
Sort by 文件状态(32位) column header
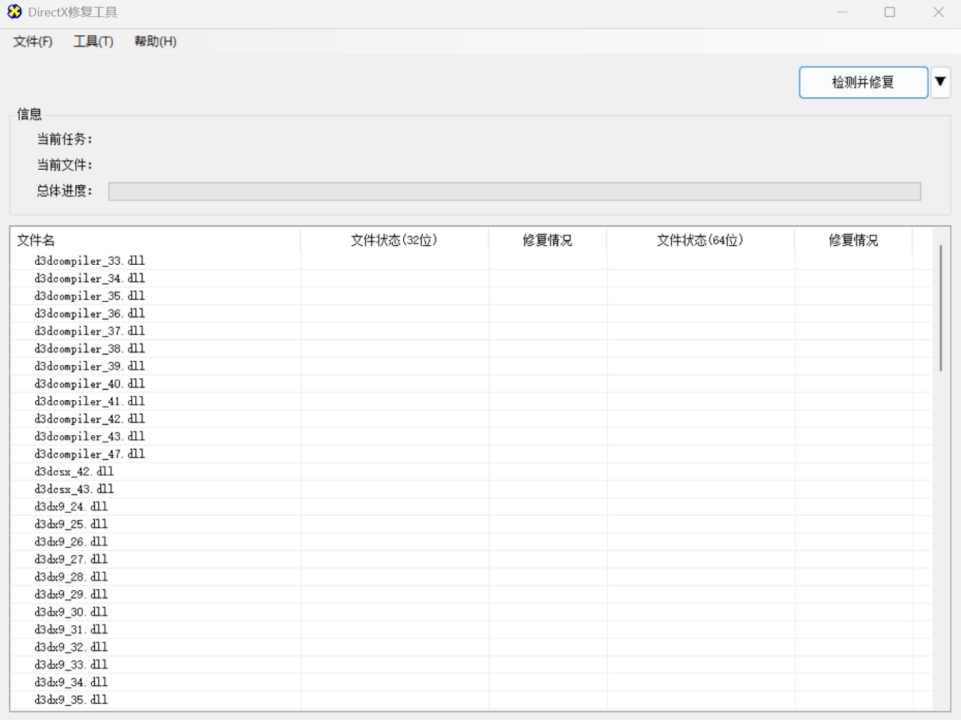pos(394,240)
